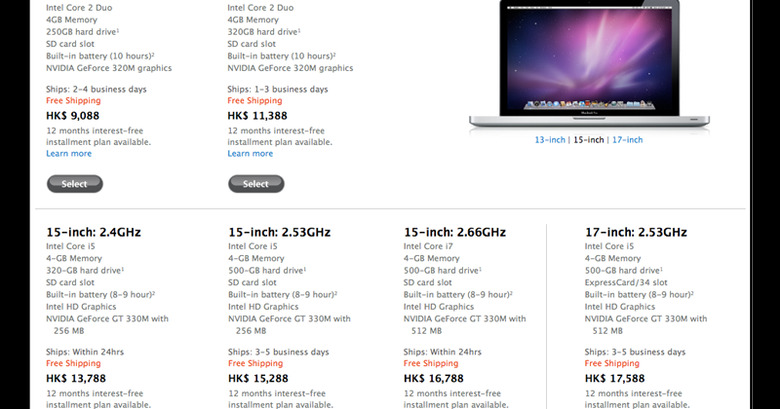Image resolution: width=780 pixels, height=409 pixels.
Task: Click the HK$ 17,588 price
Action: (x=614, y=379)
